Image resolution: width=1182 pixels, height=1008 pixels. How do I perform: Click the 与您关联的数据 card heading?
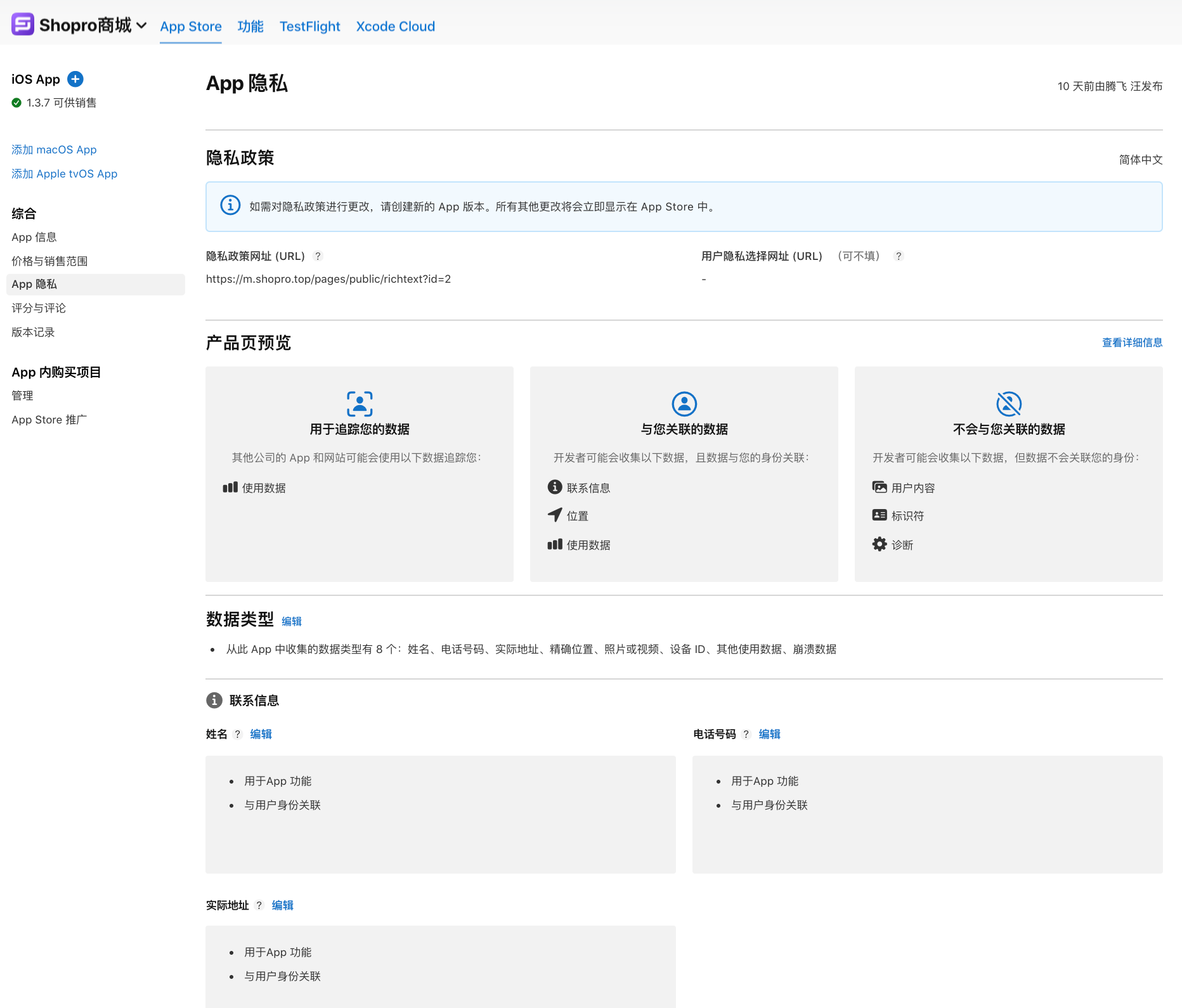(x=684, y=429)
